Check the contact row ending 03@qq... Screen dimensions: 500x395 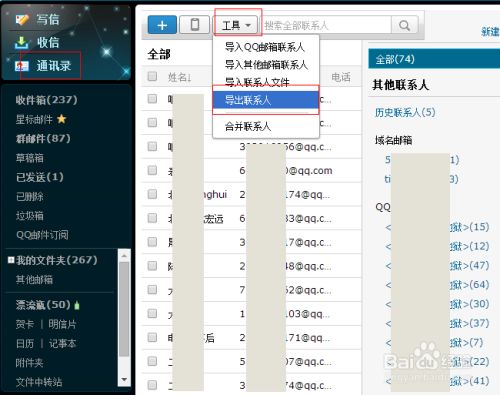coord(152,313)
